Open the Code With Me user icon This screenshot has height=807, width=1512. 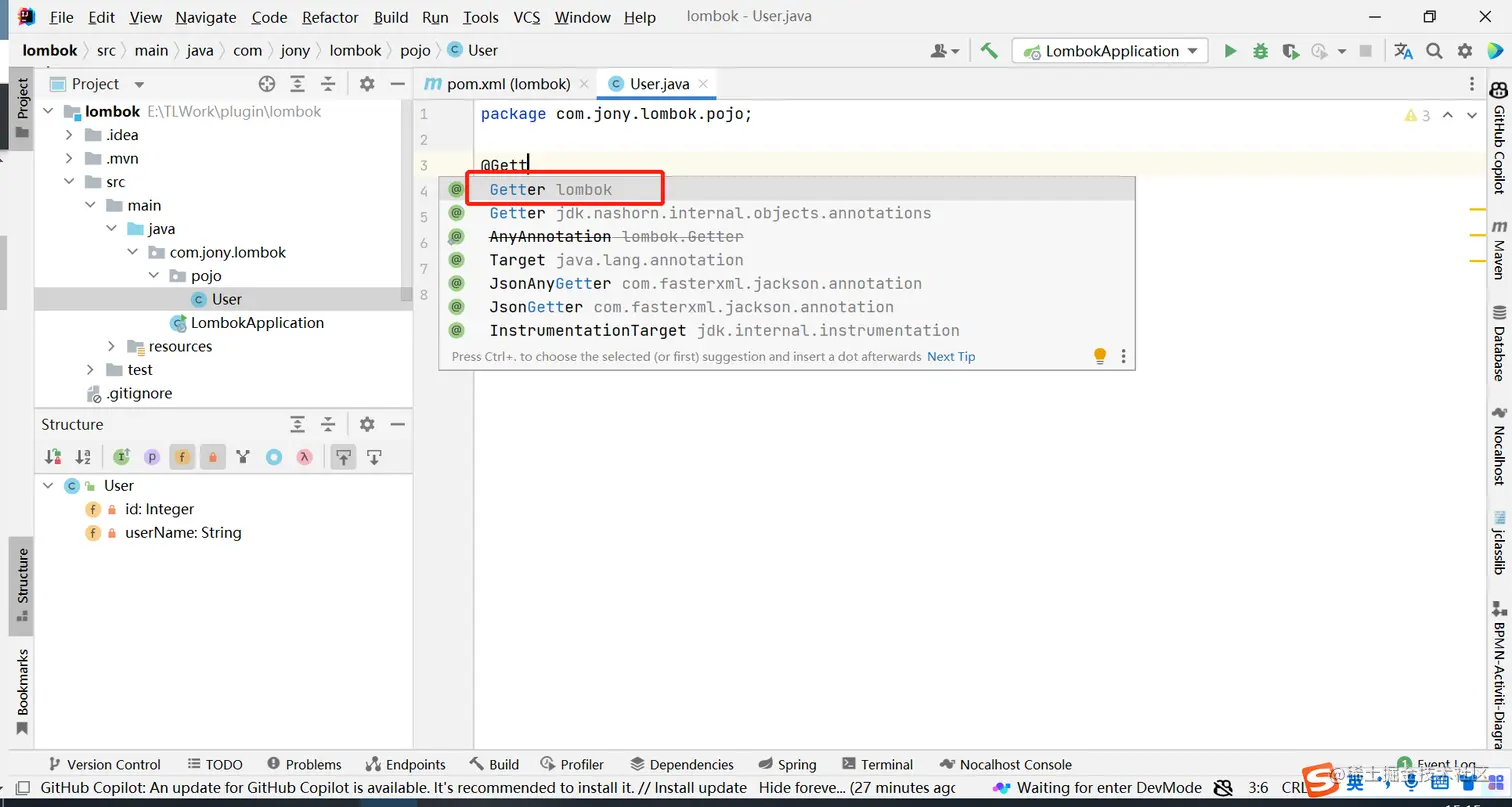point(944,51)
